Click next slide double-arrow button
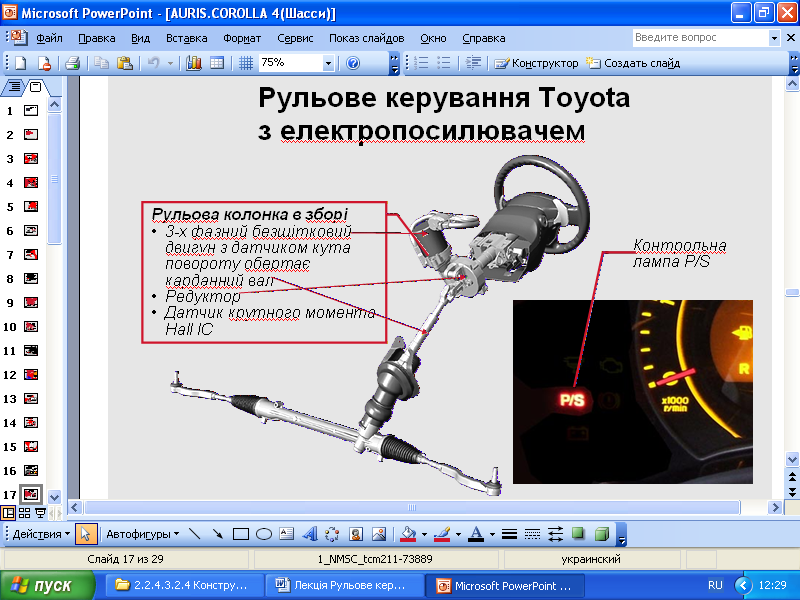 point(792,492)
